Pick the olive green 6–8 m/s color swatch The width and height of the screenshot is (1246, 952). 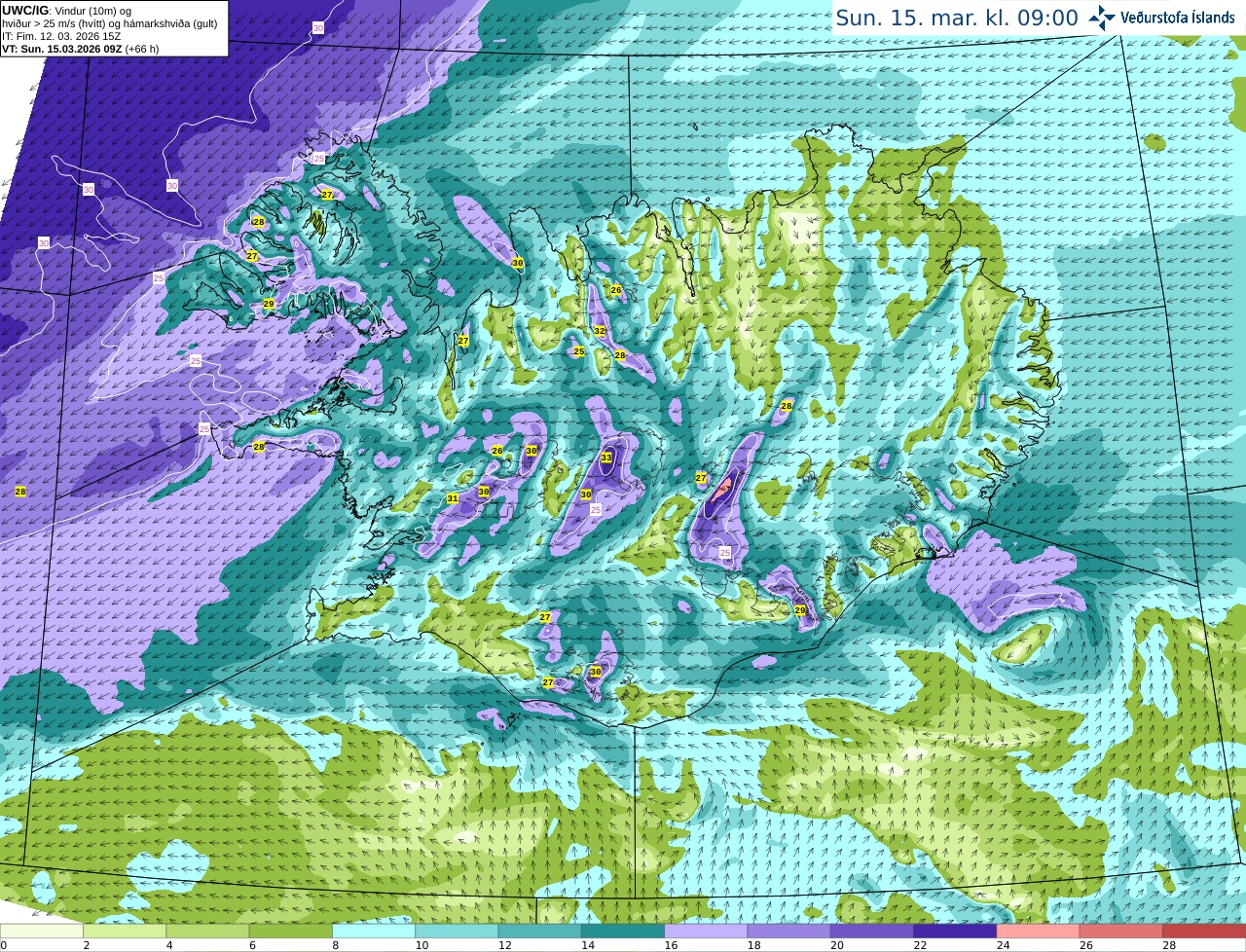pyautogui.click(x=291, y=931)
